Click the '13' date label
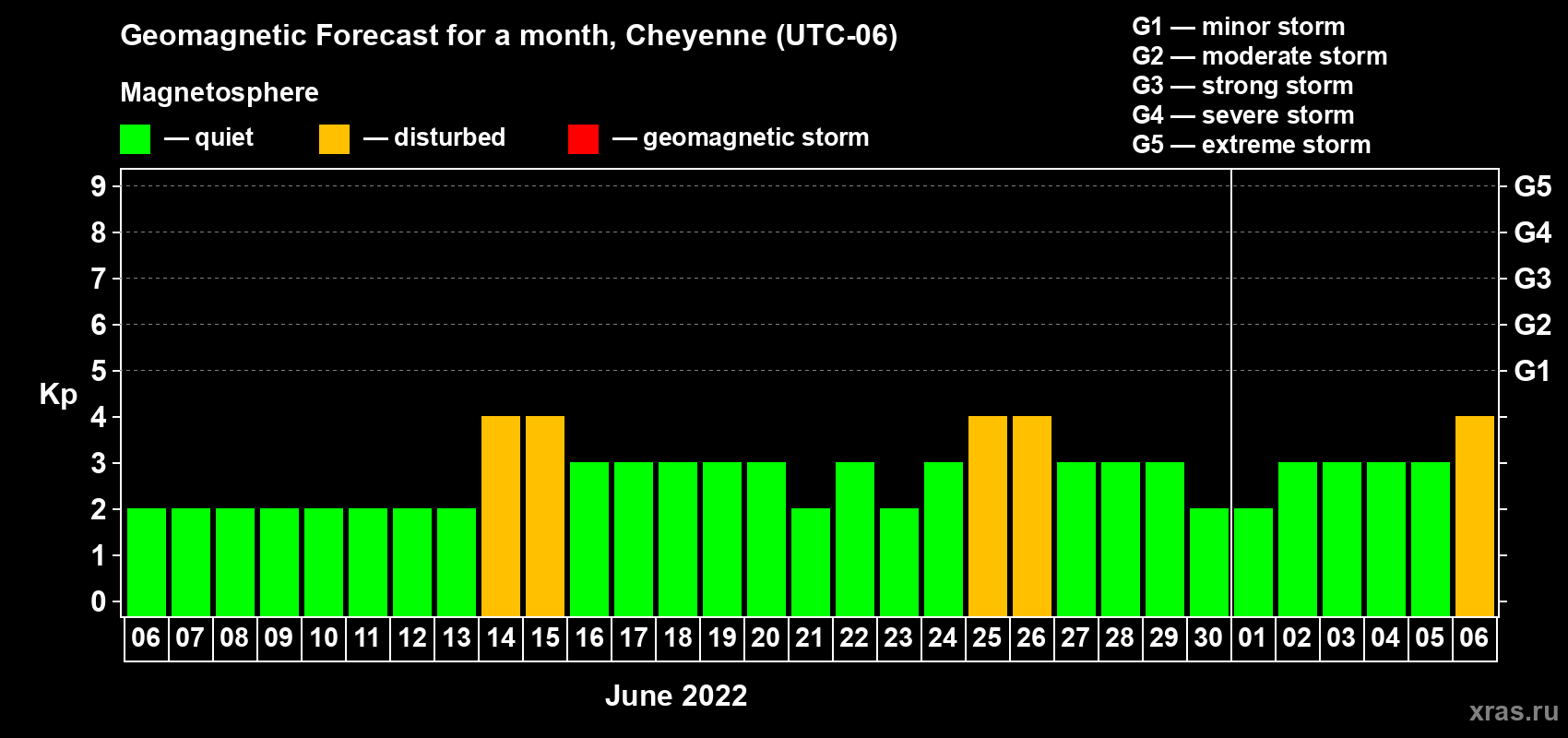Viewport: 1568px width, 738px height. (457, 638)
